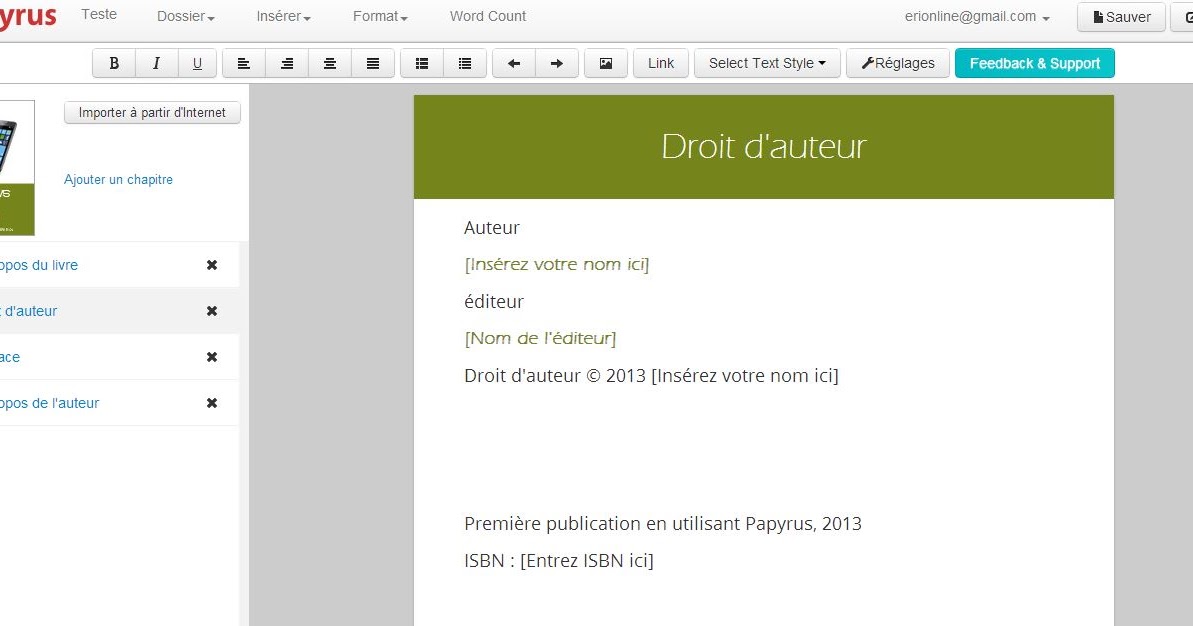Toggle bold formatting

click(113, 63)
